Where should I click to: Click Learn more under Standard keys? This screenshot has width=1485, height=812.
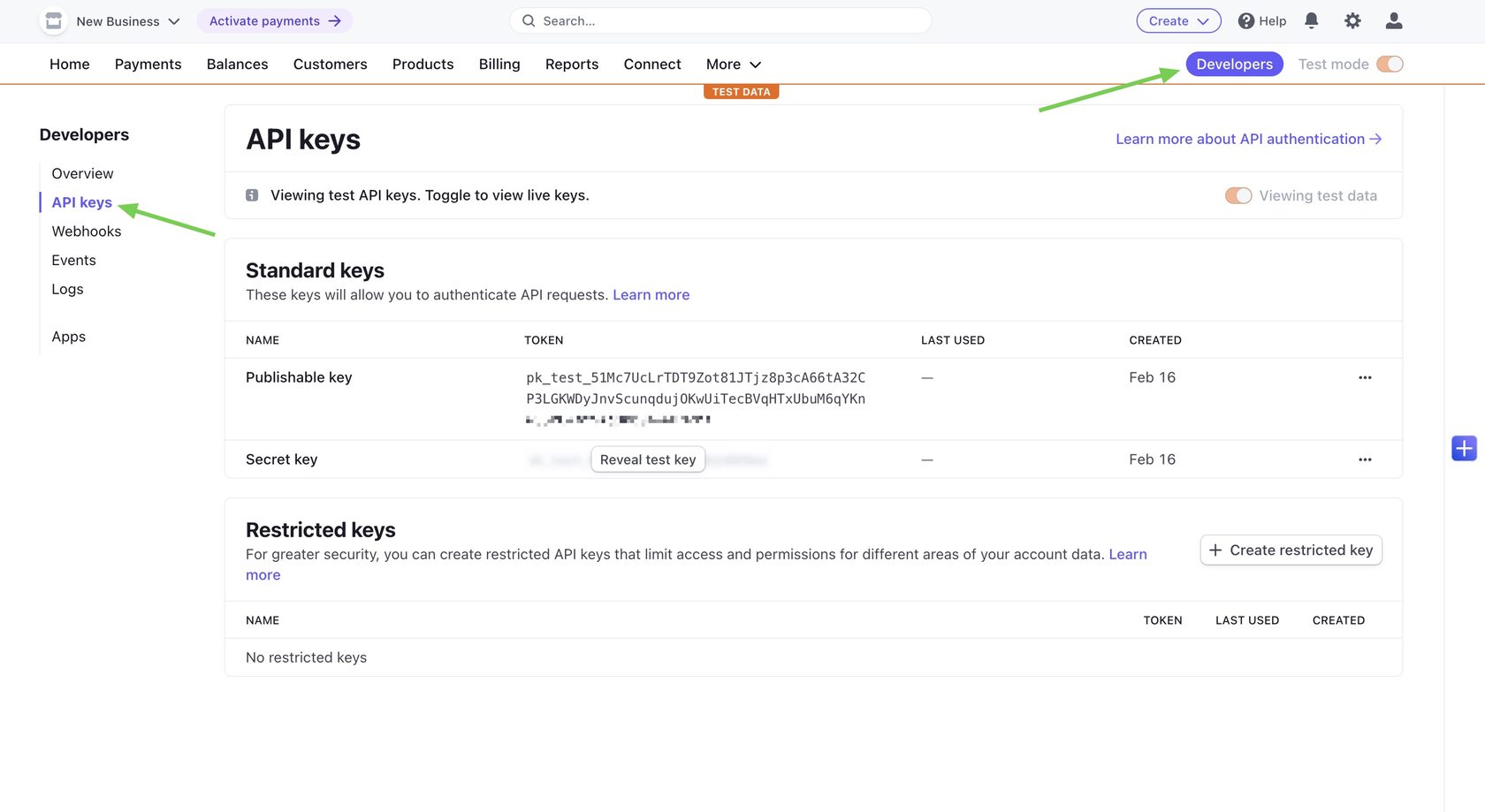(x=651, y=294)
